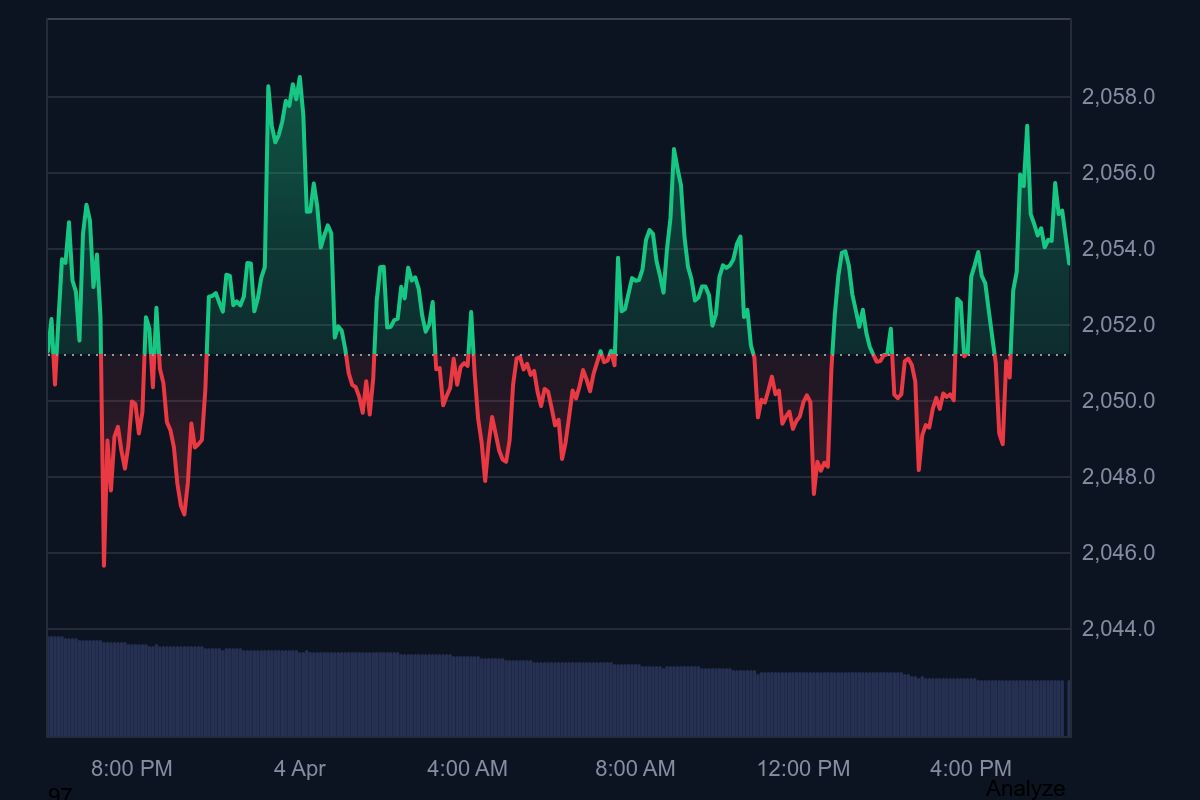Select the 2,048.0 price axis label
Image resolution: width=1200 pixels, height=800 pixels.
click(x=1118, y=477)
